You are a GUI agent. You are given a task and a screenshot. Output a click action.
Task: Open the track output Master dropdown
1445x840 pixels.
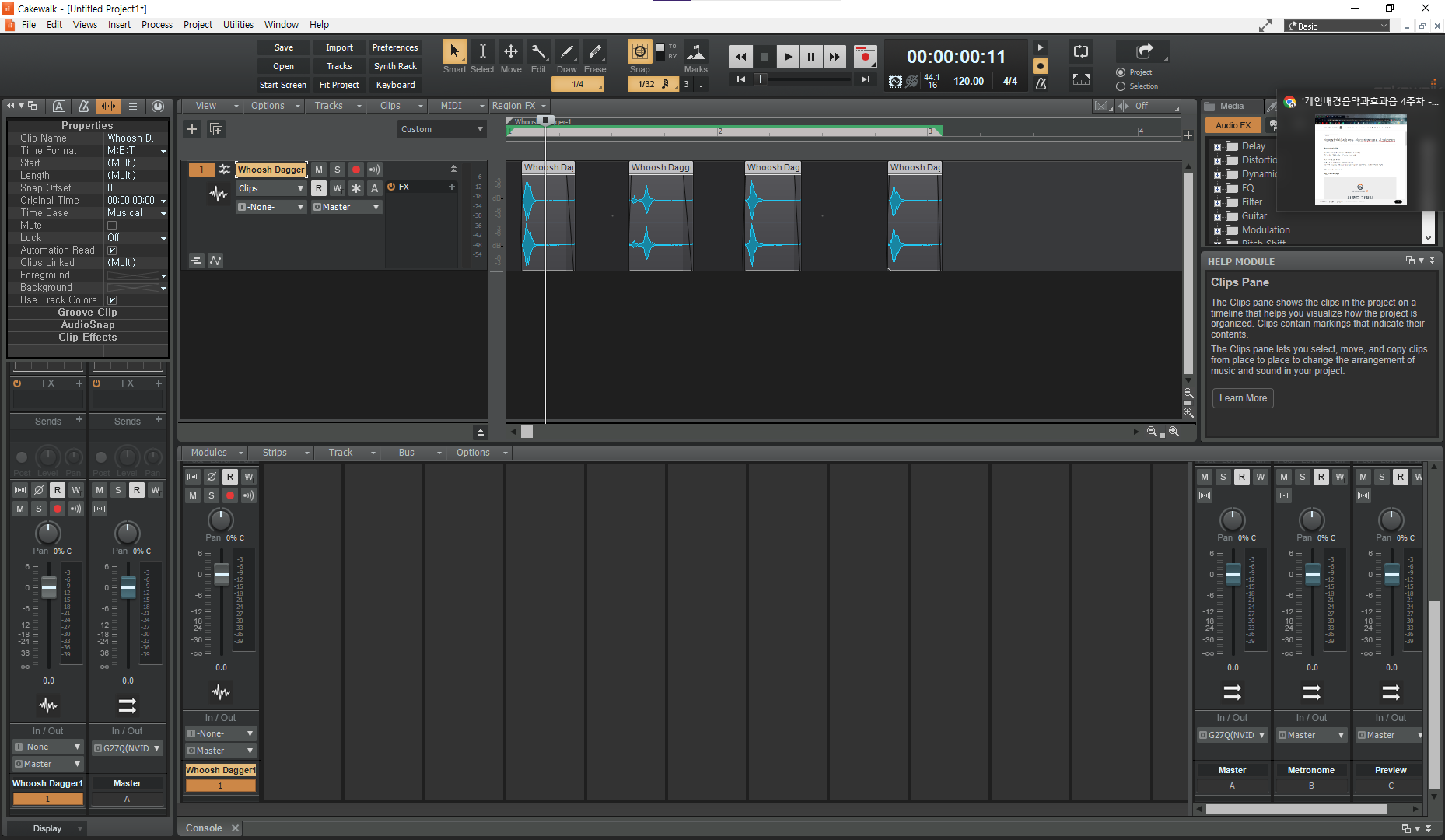coord(347,207)
